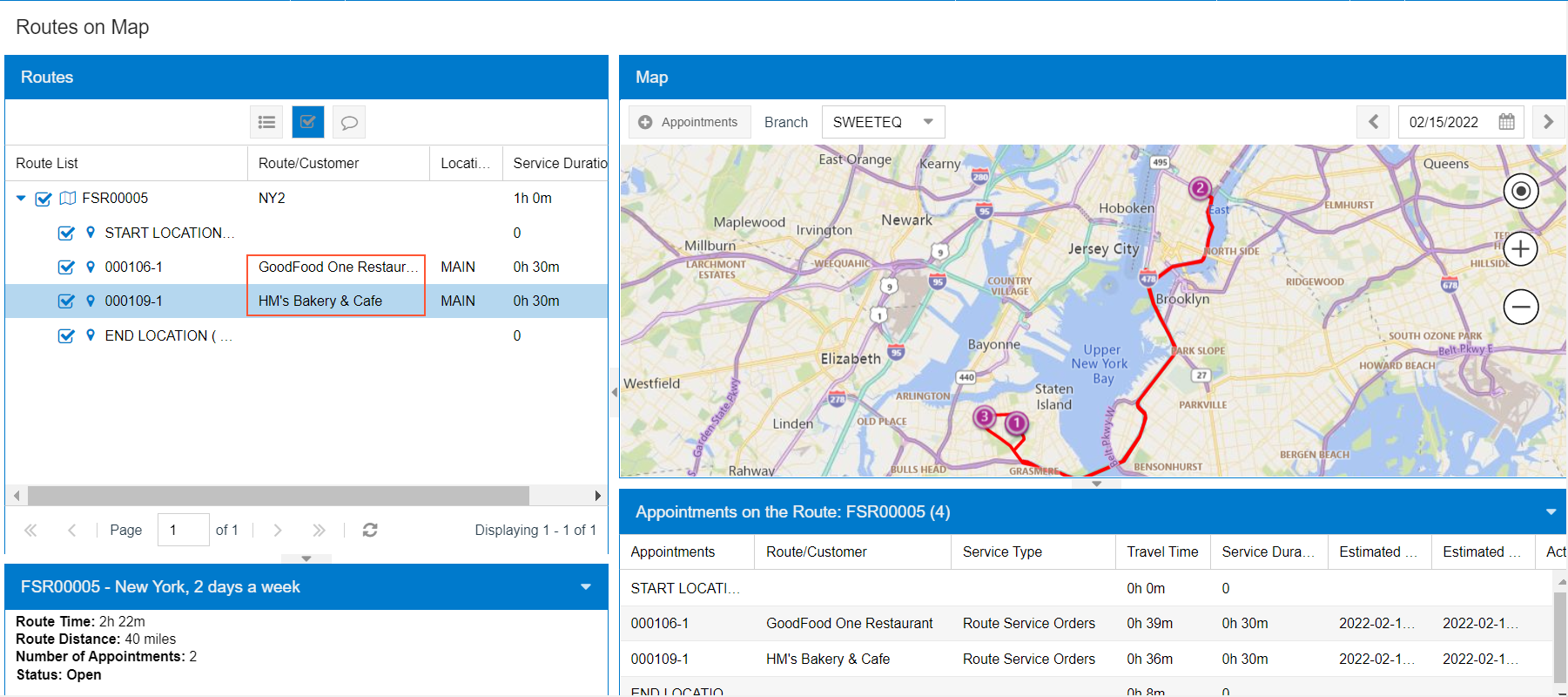Collapse the FSR00005 route tree node

coord(21,199)
